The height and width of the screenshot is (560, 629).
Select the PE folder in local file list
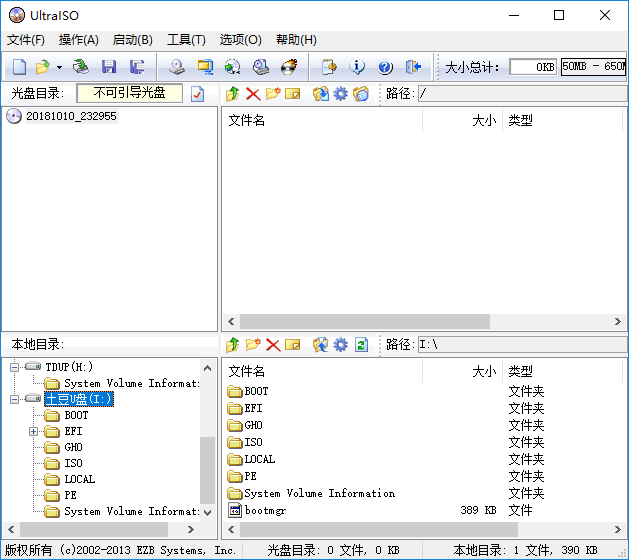(x=250, y=476)
